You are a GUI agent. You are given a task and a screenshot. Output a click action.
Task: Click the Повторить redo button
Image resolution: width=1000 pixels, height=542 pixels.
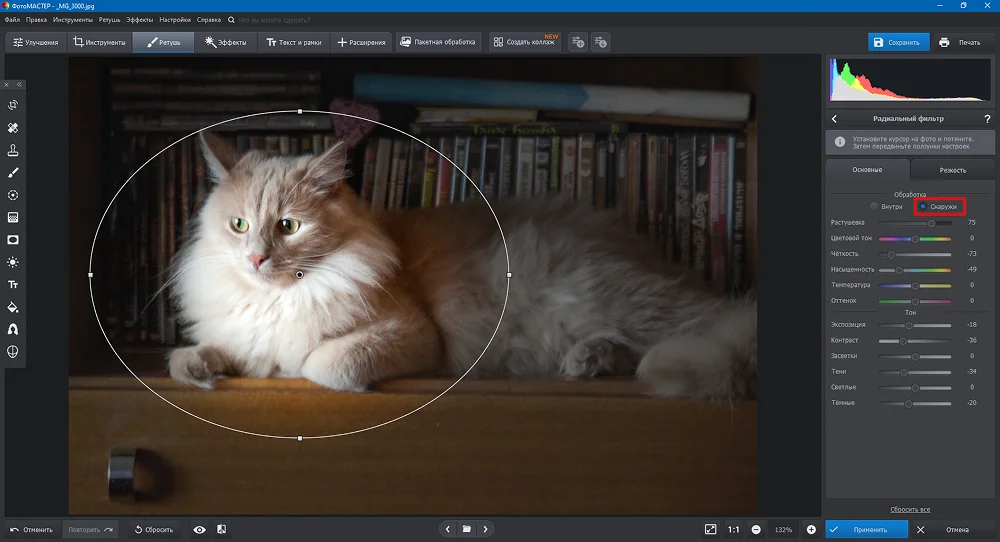point(91,529)
